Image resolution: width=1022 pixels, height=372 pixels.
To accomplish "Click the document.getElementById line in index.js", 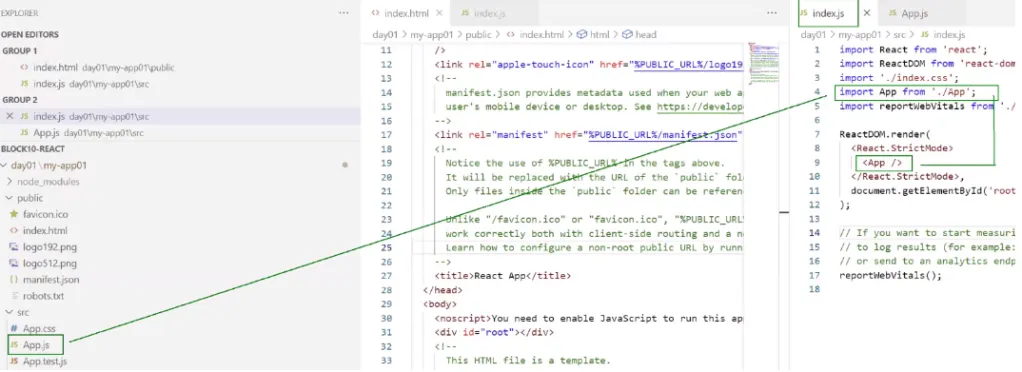I will pos(933,190).
